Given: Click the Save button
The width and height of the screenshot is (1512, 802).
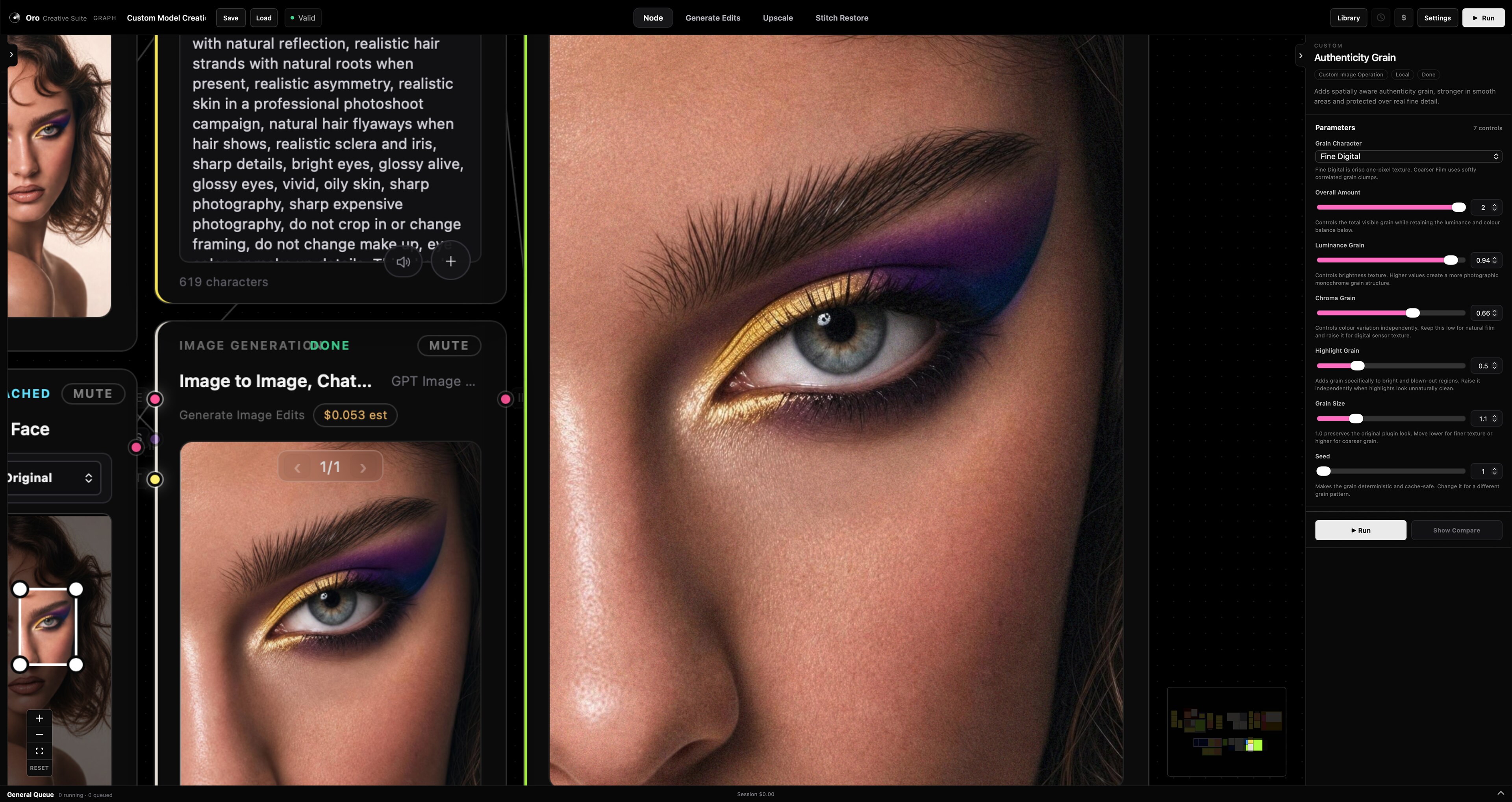Looking at the screenshot, I should point(231,18).
